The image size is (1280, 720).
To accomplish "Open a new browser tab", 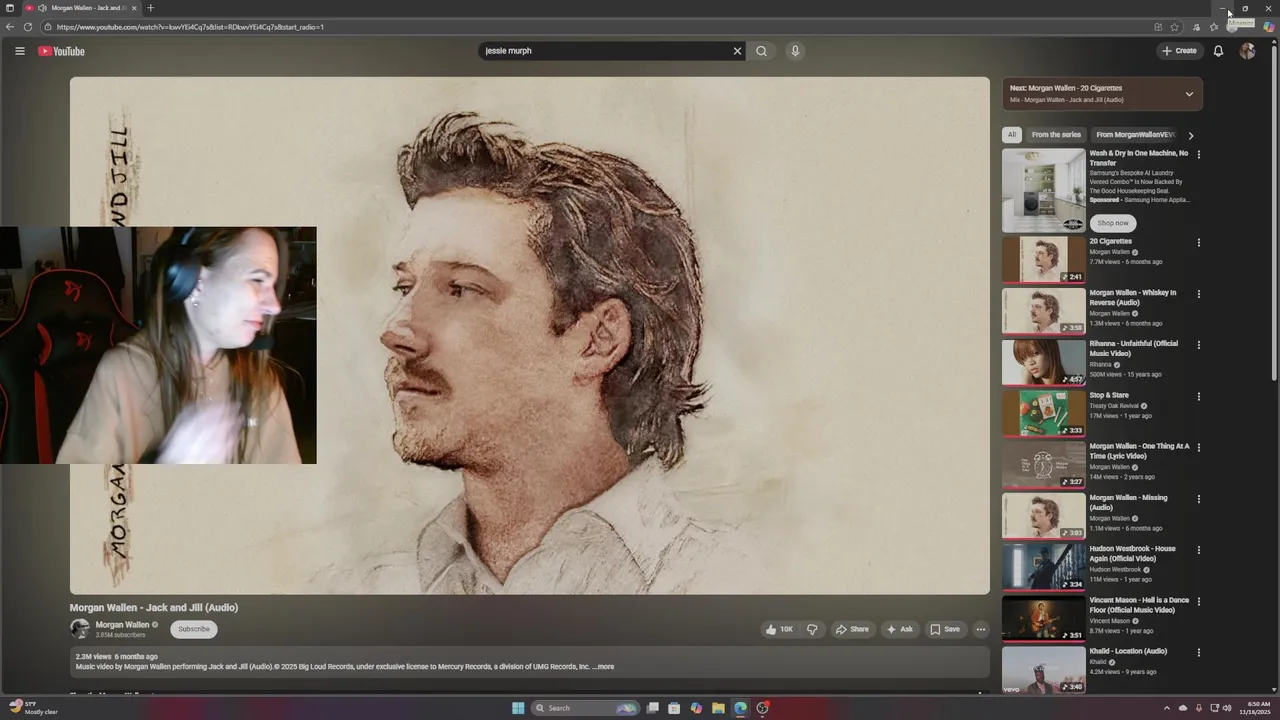I will (150, 8).
